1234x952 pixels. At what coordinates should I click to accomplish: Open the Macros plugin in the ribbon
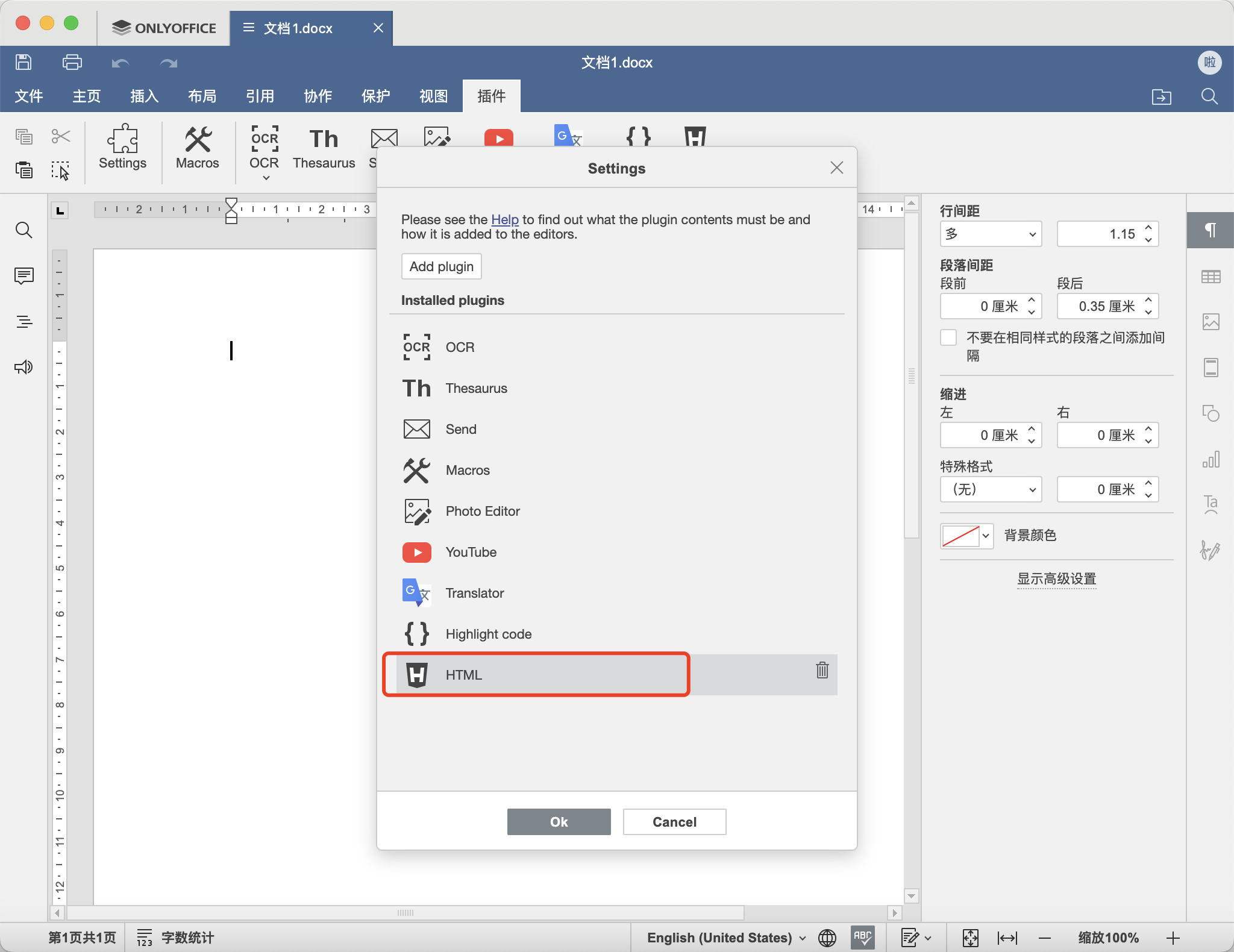pyautogui.click(x=198, y=148)
